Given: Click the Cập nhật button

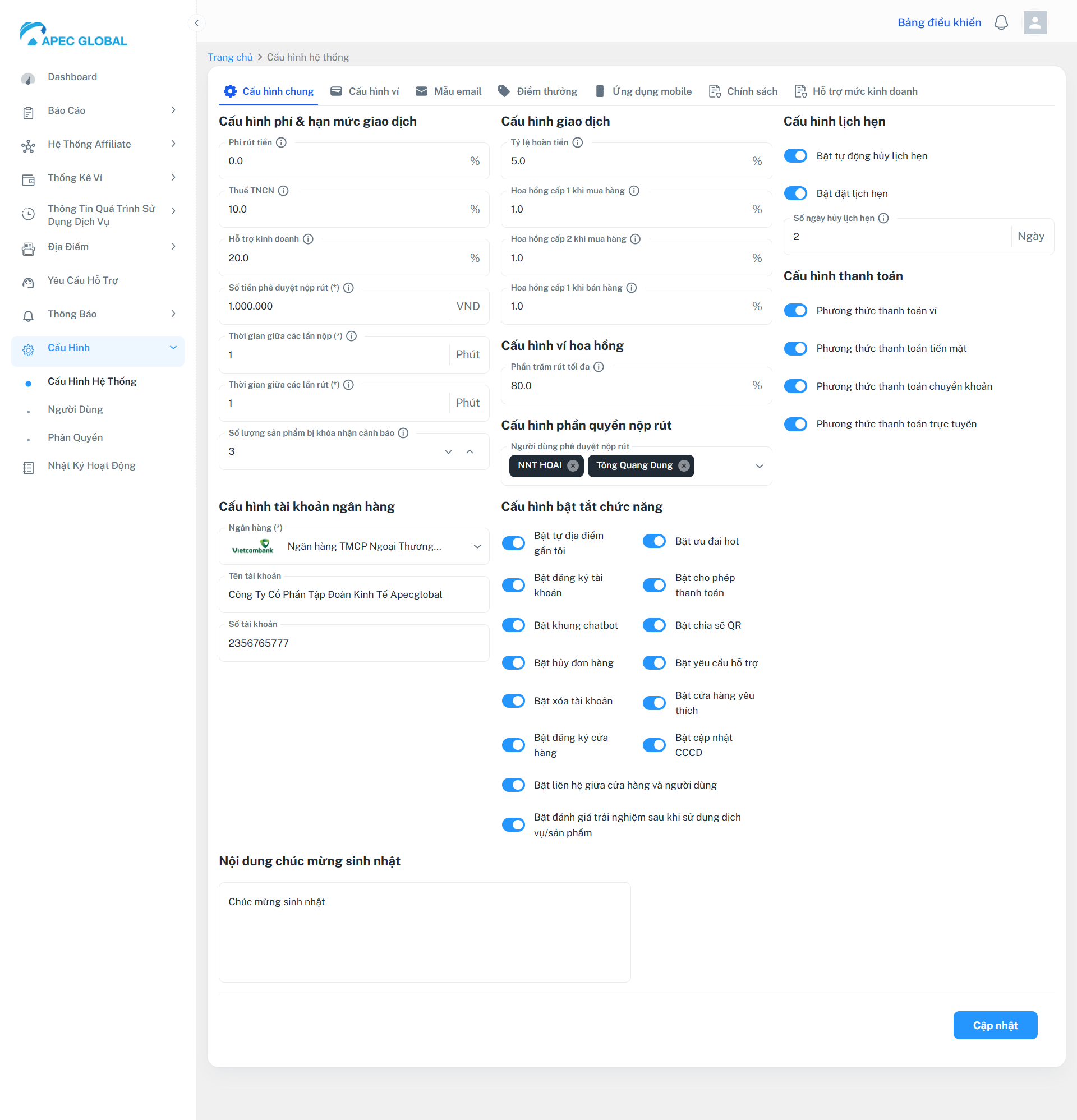Looking at the screenshot, I should (x=995, y=1025).
